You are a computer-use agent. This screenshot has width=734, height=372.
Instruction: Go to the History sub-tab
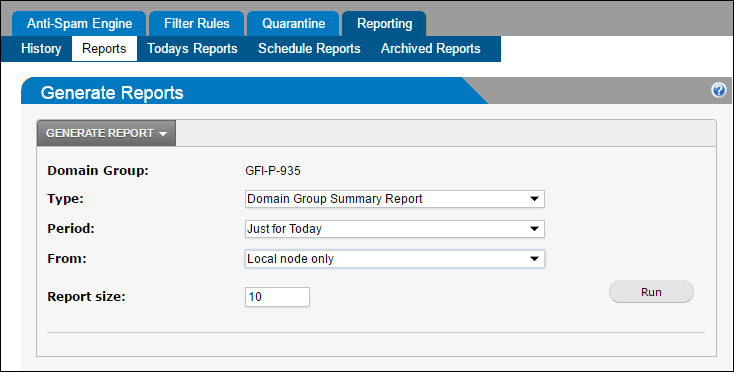pyautogui.click(x=41, y=49)
